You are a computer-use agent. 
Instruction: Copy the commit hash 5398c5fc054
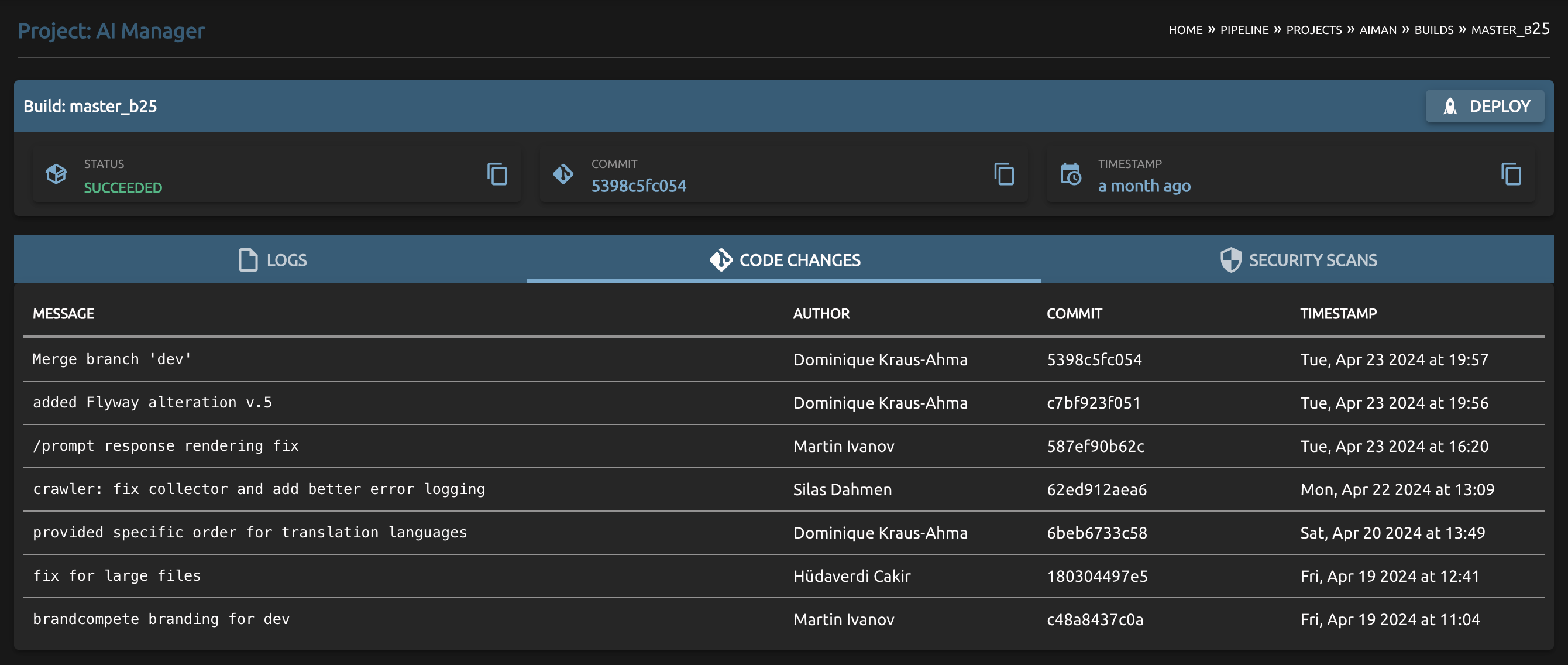[1004, 174]
